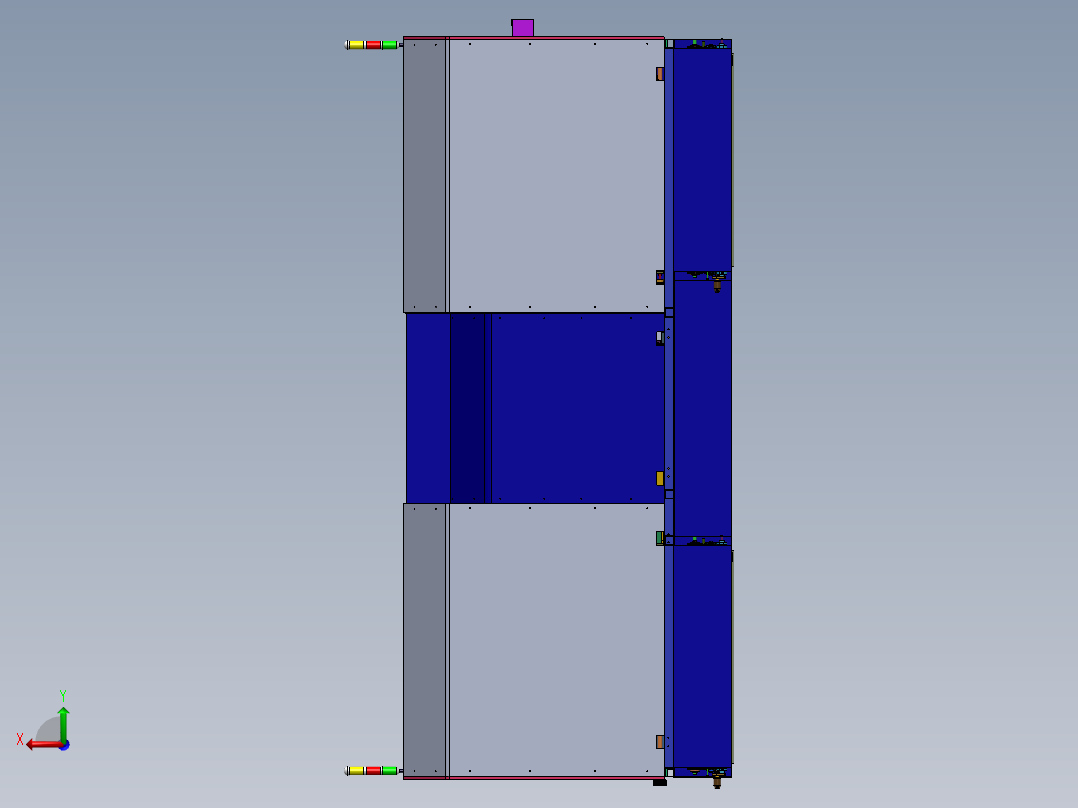Select the yellow segment of the lower signal tower
Image resolution: width=1078 pixels, height=808 pixels.
[356, 771]
